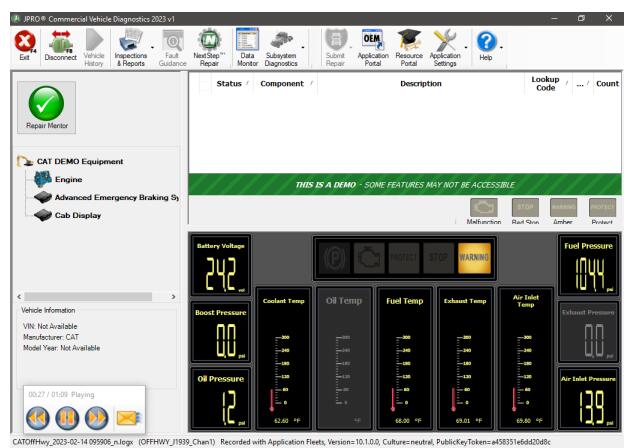Screen dimensions: 634x448
Task: Click the Malfunction indicator lamp icon
Action: pos(484,207)
